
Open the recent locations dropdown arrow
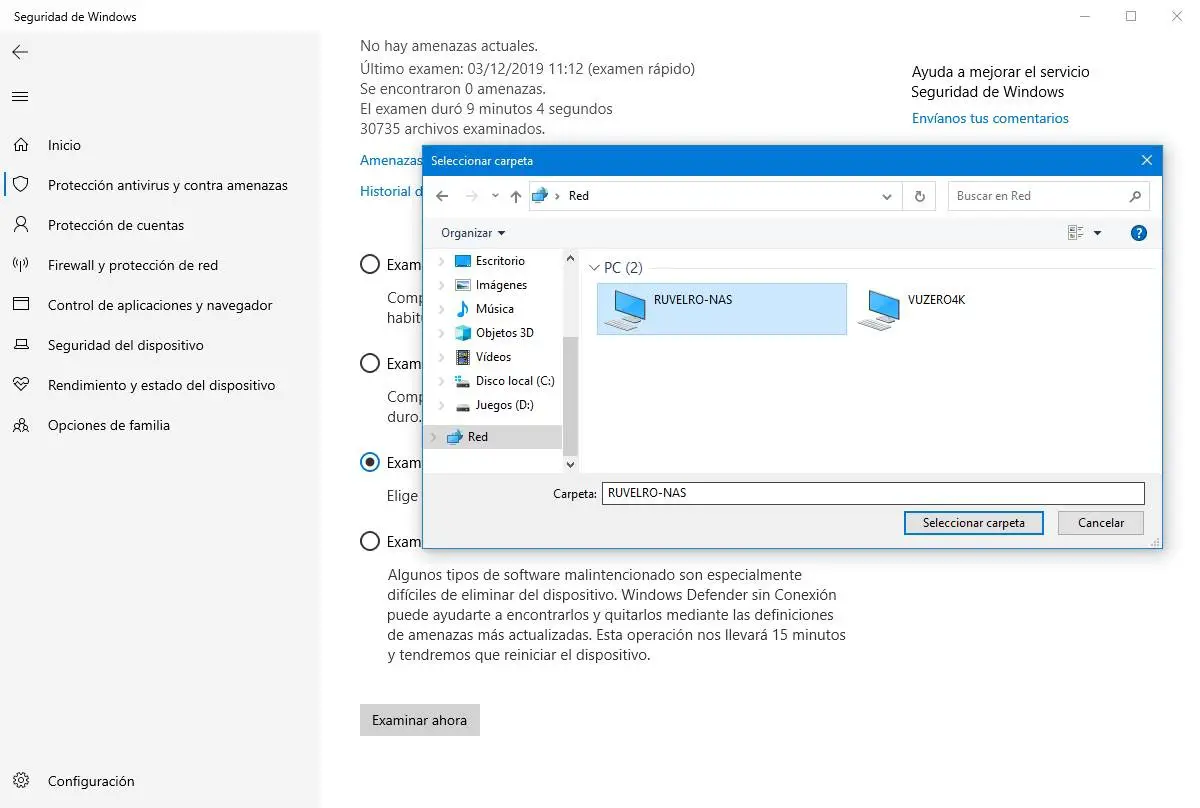click(495, 196)
